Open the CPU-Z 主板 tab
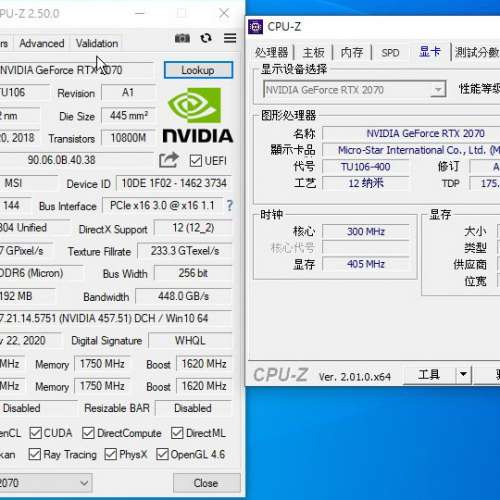This screenshot has height=500, width=500. [x=313, y=53]
